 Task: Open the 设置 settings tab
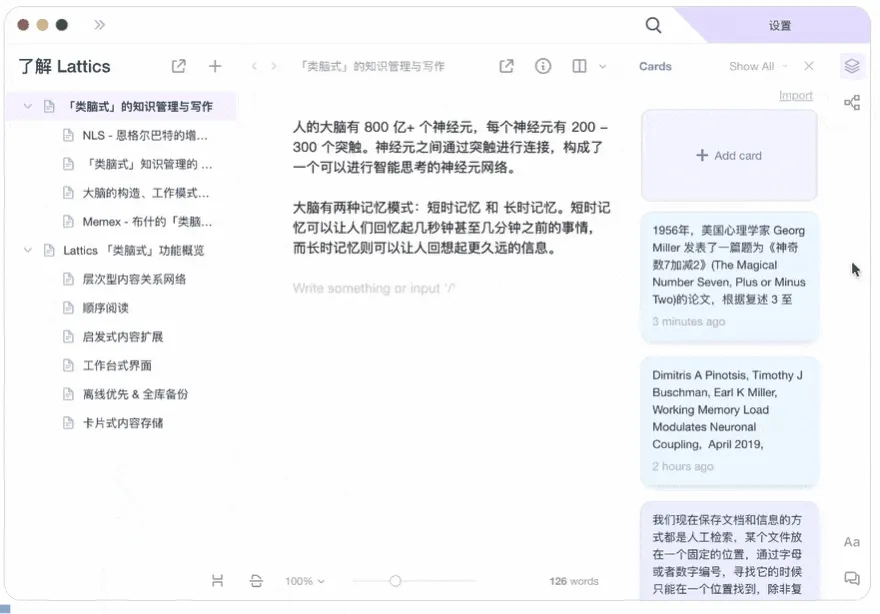[780, 25]
